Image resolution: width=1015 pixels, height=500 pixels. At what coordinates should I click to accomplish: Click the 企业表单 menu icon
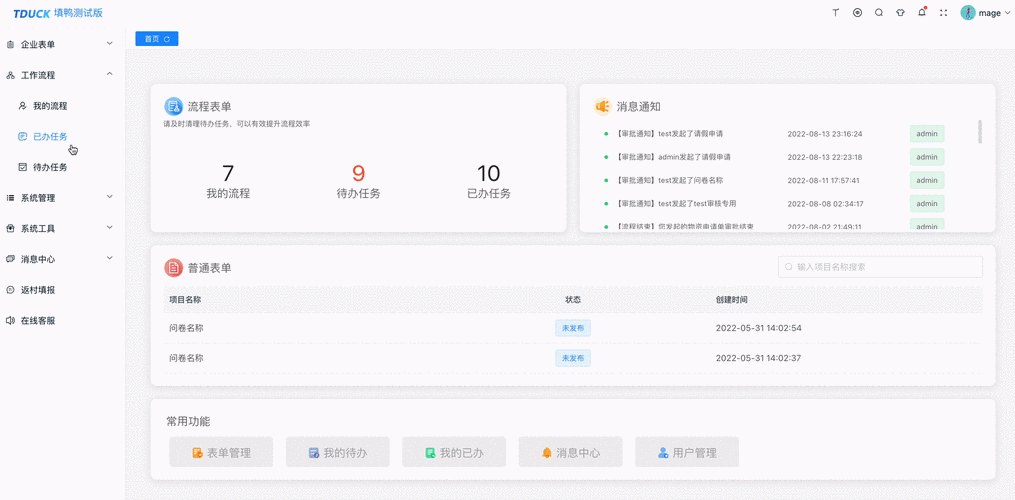click(10, 45)
